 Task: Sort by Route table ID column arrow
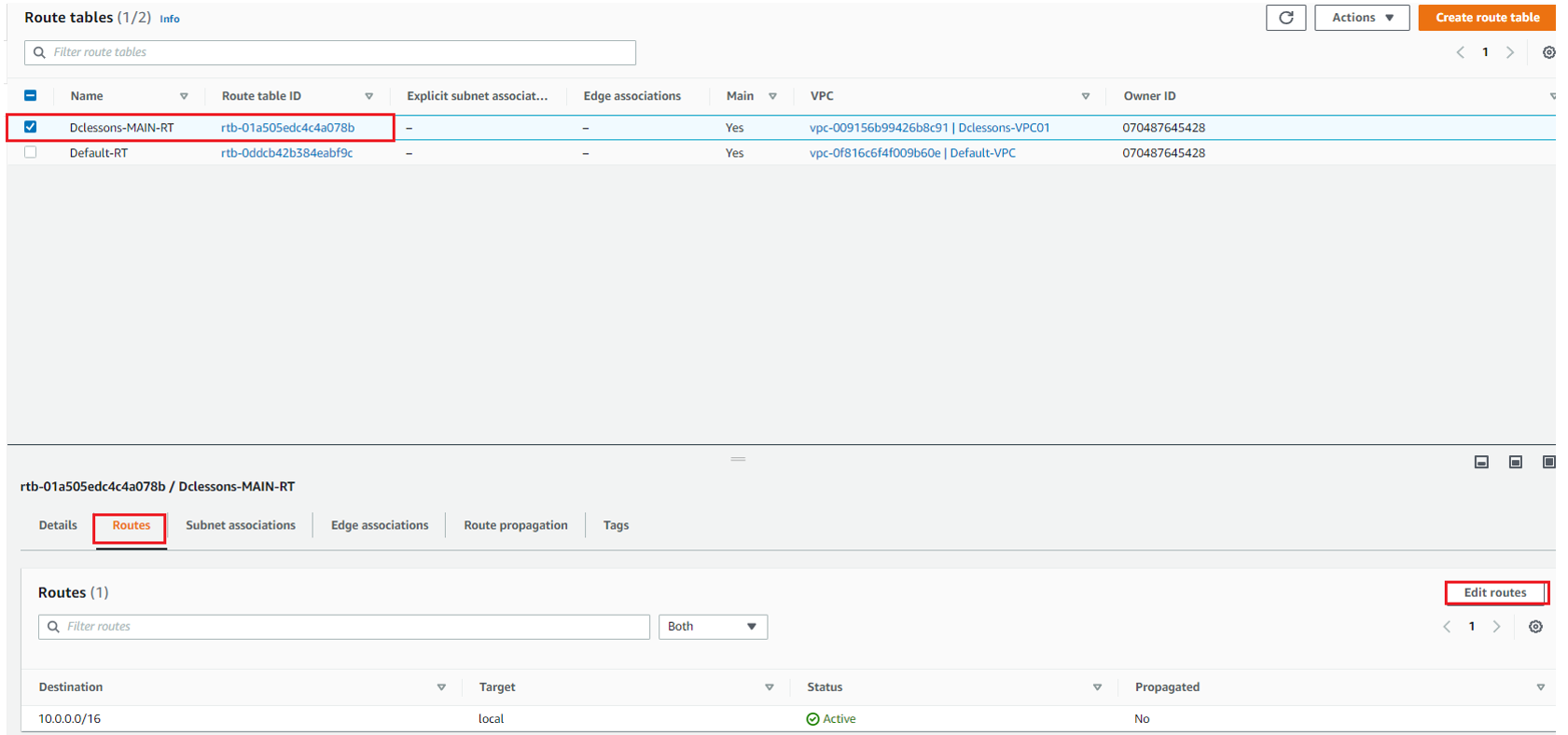click(368, 96)
